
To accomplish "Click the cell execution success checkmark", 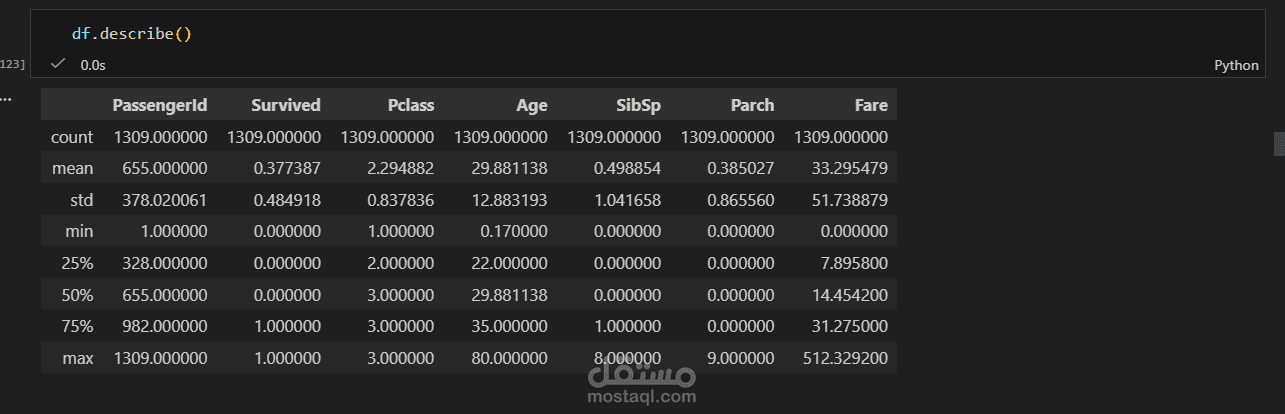I will click(58, 64).
